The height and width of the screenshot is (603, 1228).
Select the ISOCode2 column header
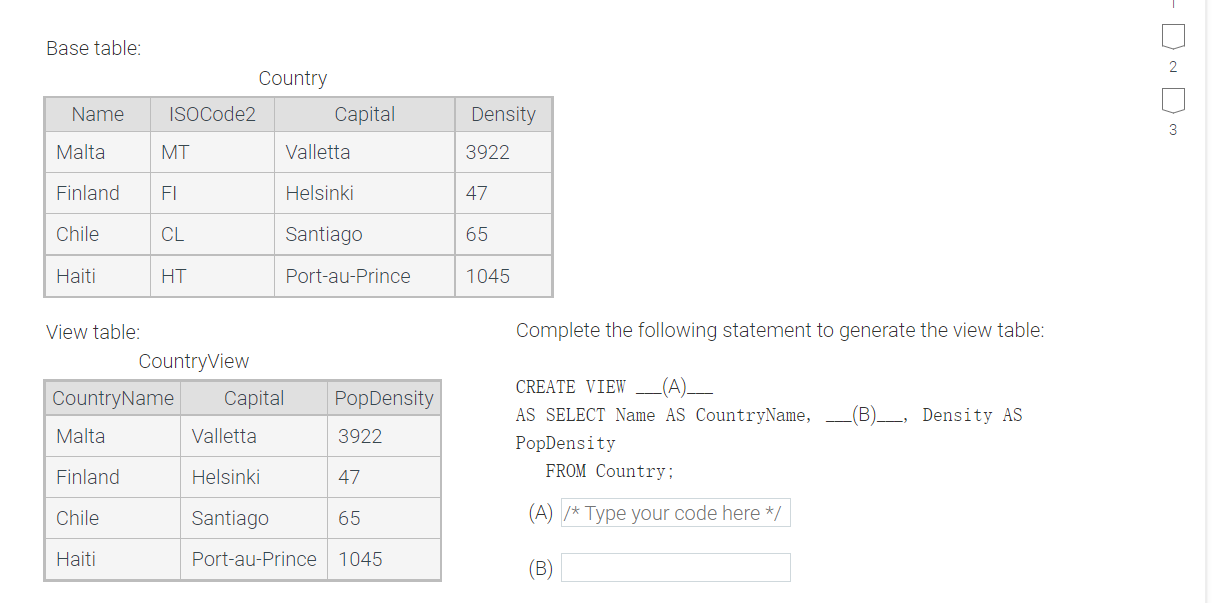212,114
